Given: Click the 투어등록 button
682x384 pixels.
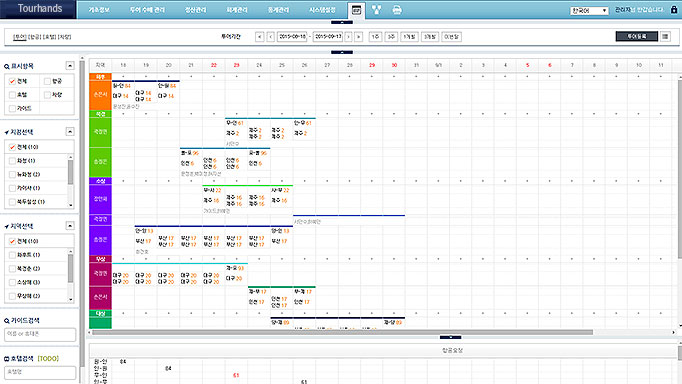Looking at the screenshot, I should [x=637, y=37].
